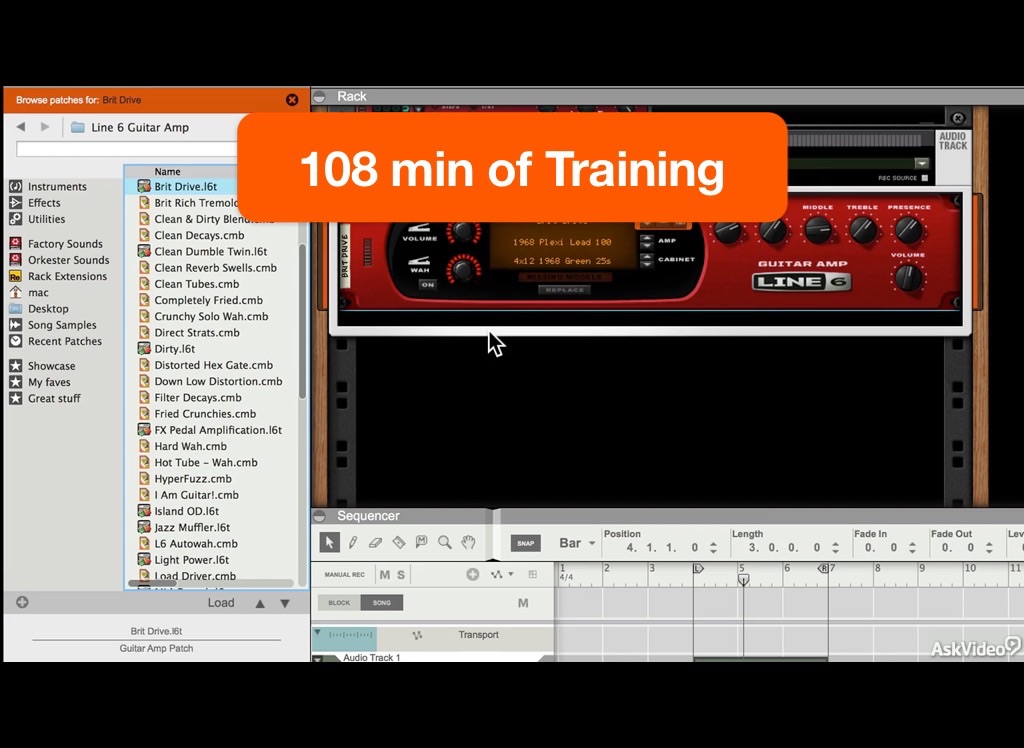Adjust amp Volume knob at far right
This screenshot has height=748, width=1024.
tap(907, 278)
